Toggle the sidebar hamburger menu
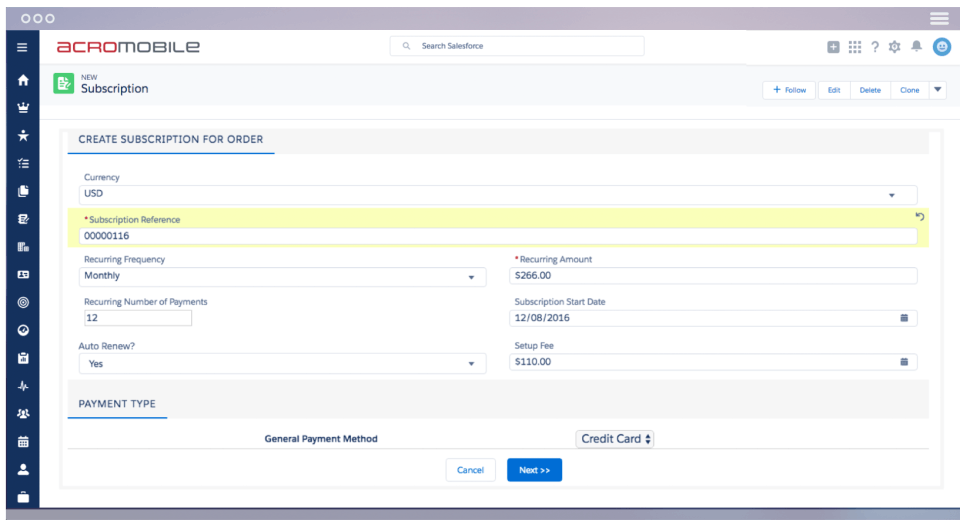This screenshot has width=960, height=527. 22,47
